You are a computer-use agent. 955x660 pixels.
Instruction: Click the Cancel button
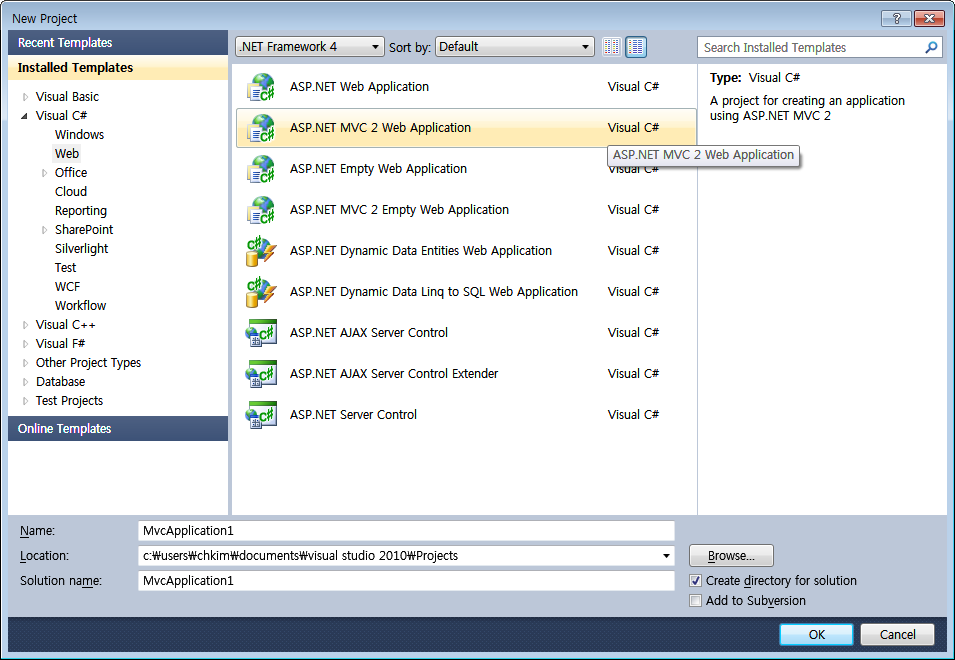[x=897, y=634]
